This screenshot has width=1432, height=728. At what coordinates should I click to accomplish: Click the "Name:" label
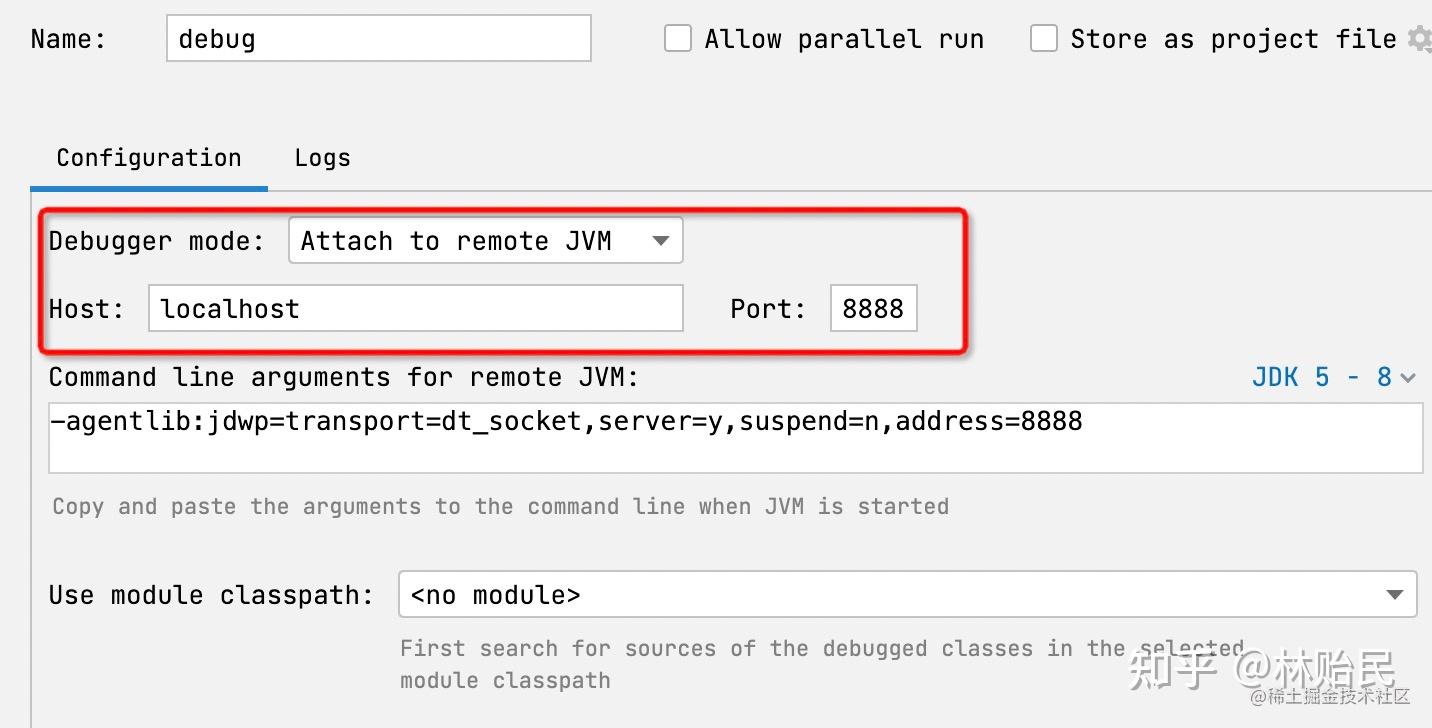68,39
